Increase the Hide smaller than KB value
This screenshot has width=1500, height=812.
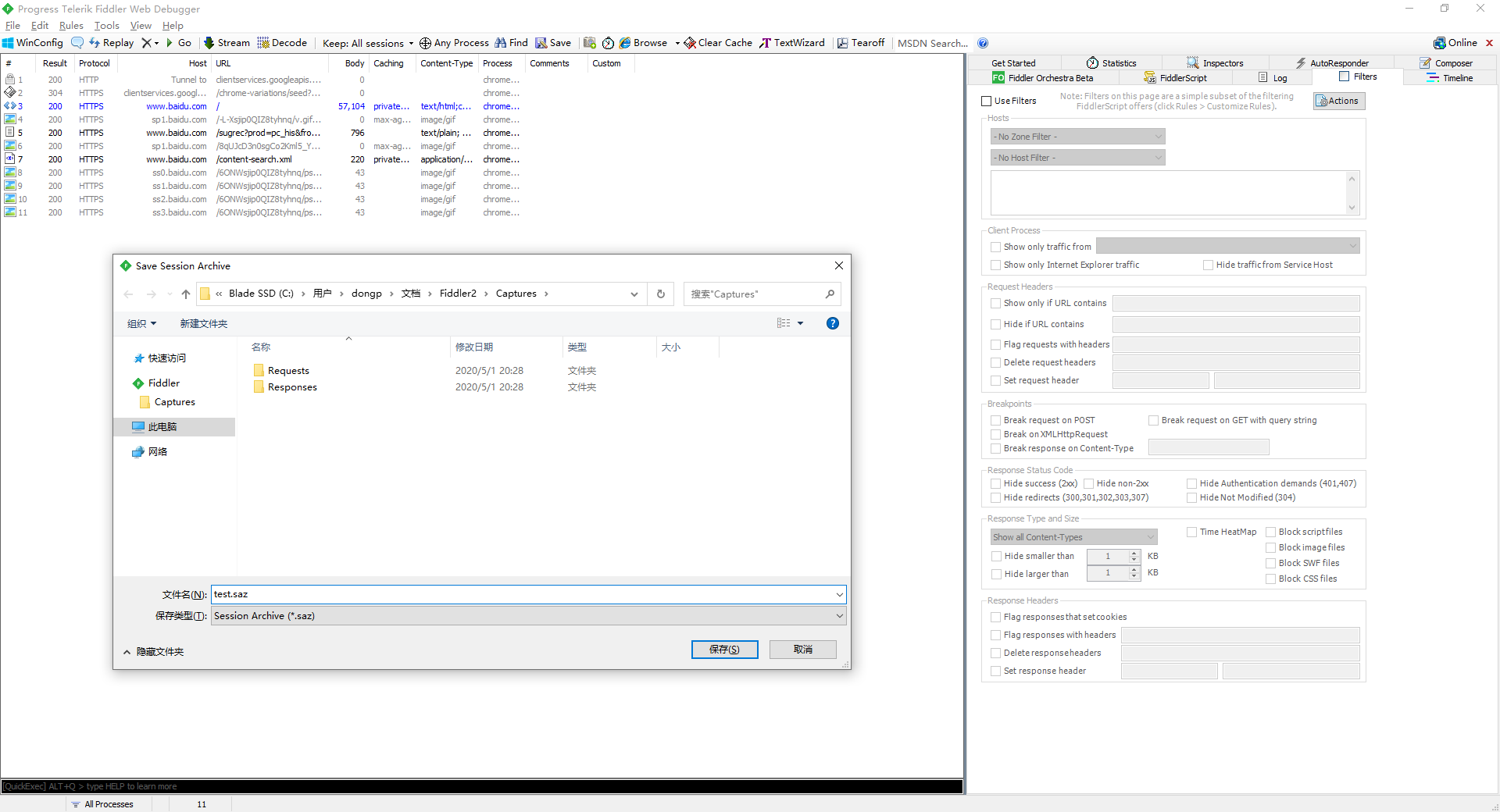(1134, 553)
